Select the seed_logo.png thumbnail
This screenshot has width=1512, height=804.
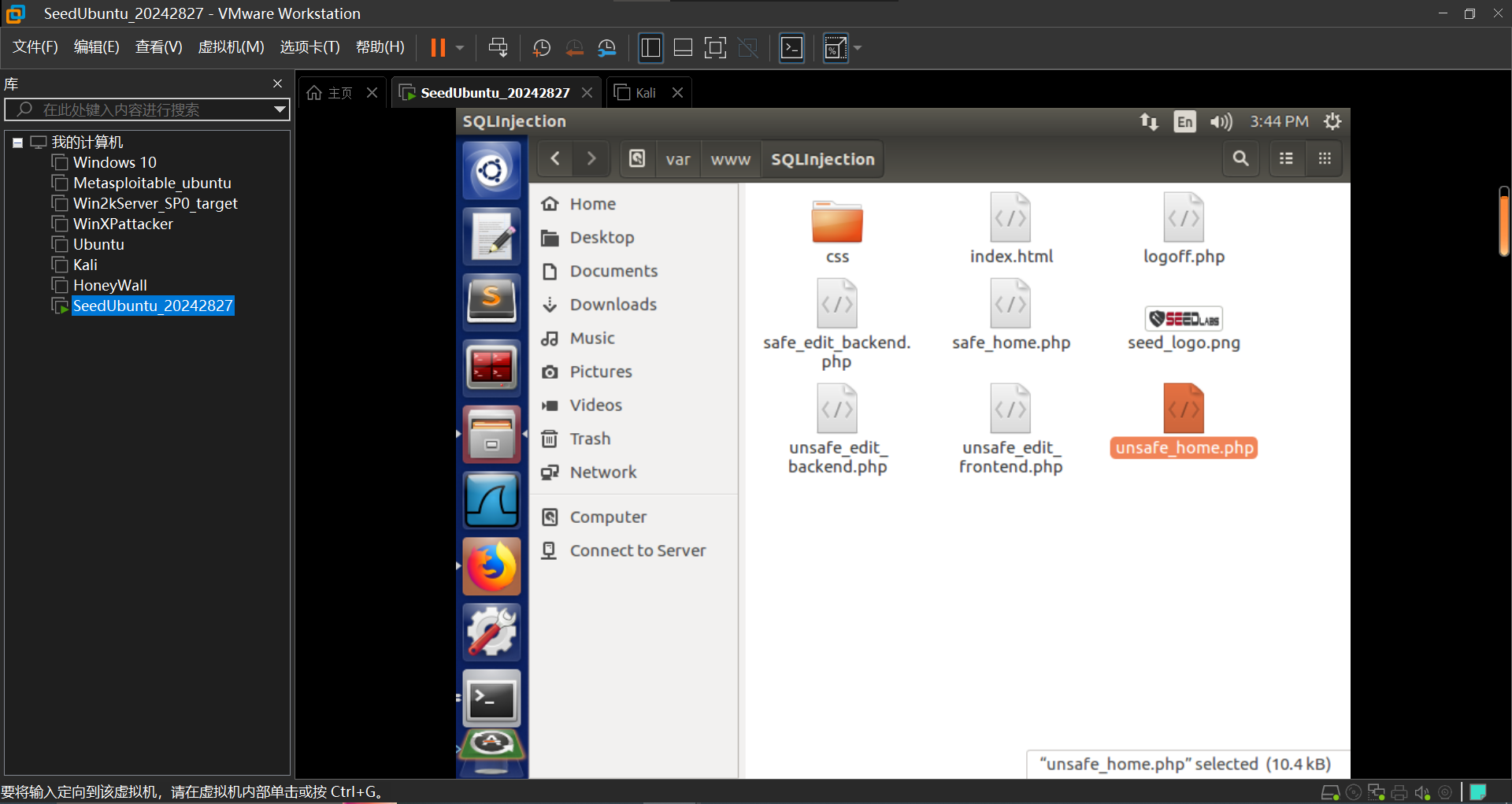1184,318
